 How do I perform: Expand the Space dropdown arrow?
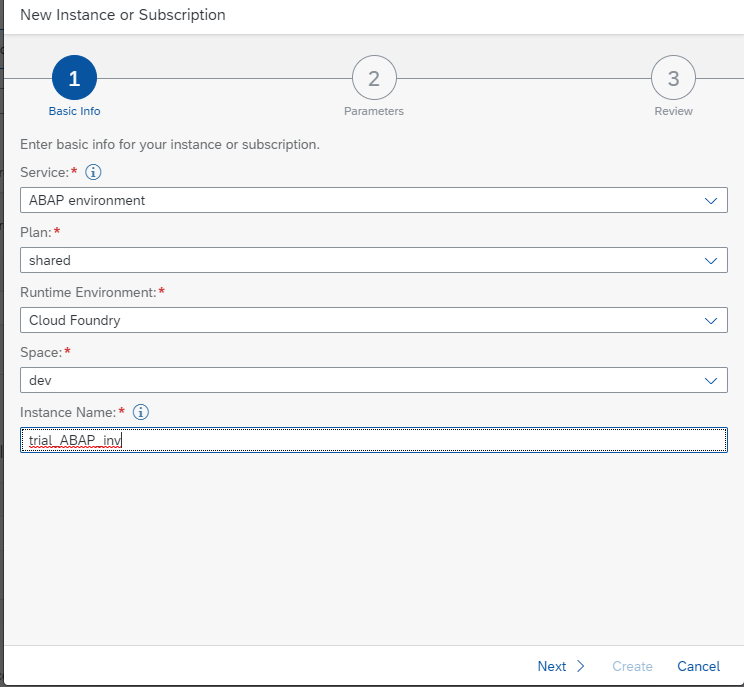(x=711, y=381)
